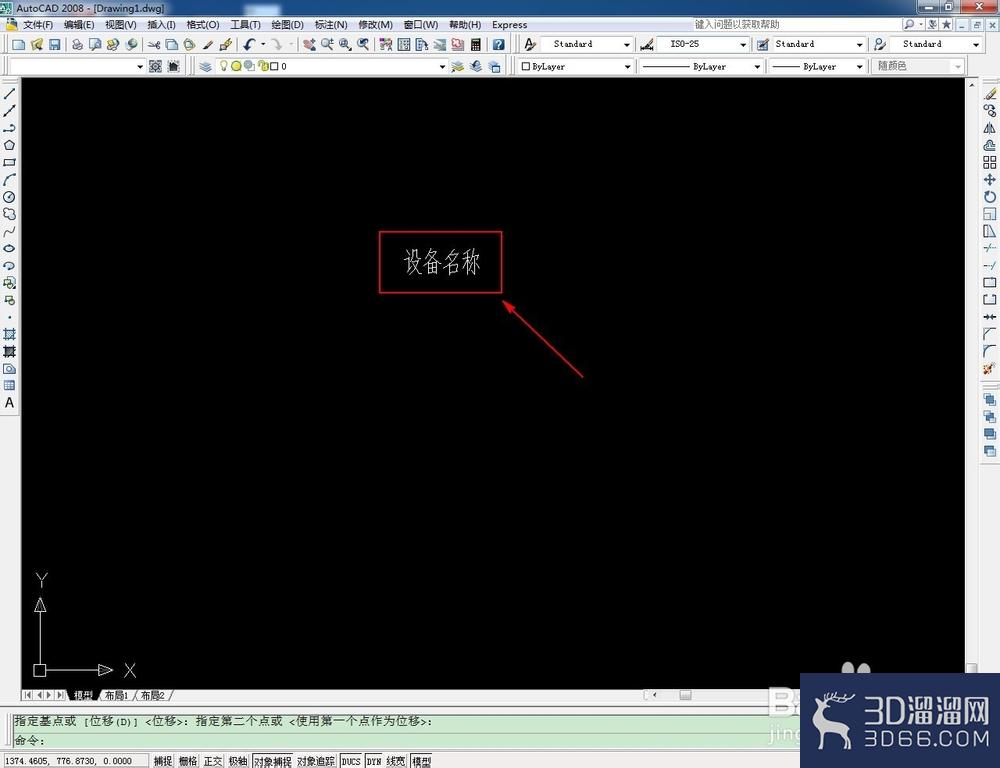Toggle 极轴 polar tracking in status bar
Viewport: 1000px width, 768px height.
coord(238,761)
